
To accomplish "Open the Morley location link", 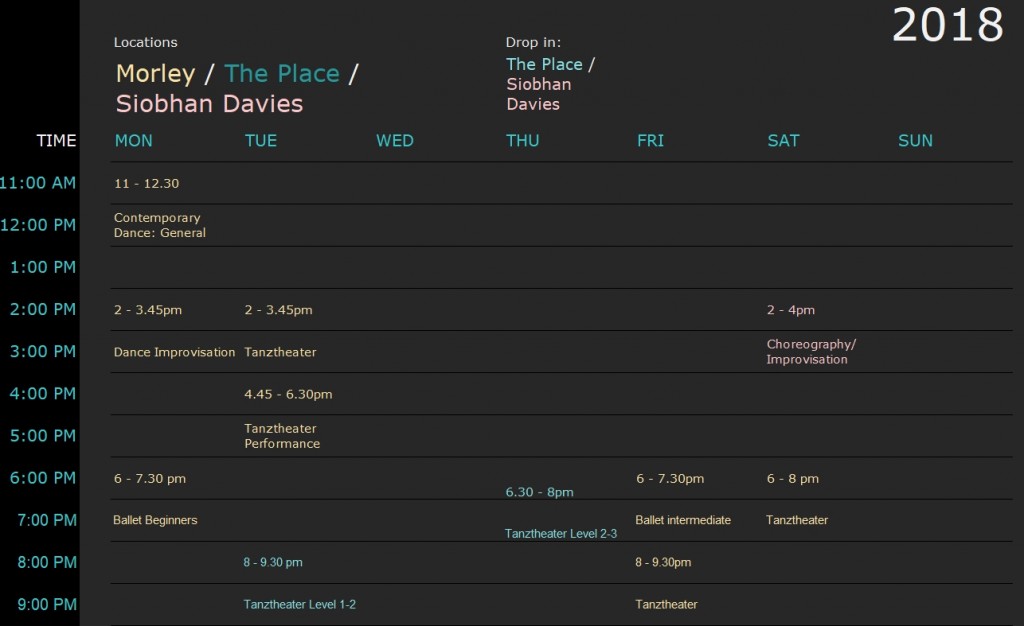I will pos(155,73).
